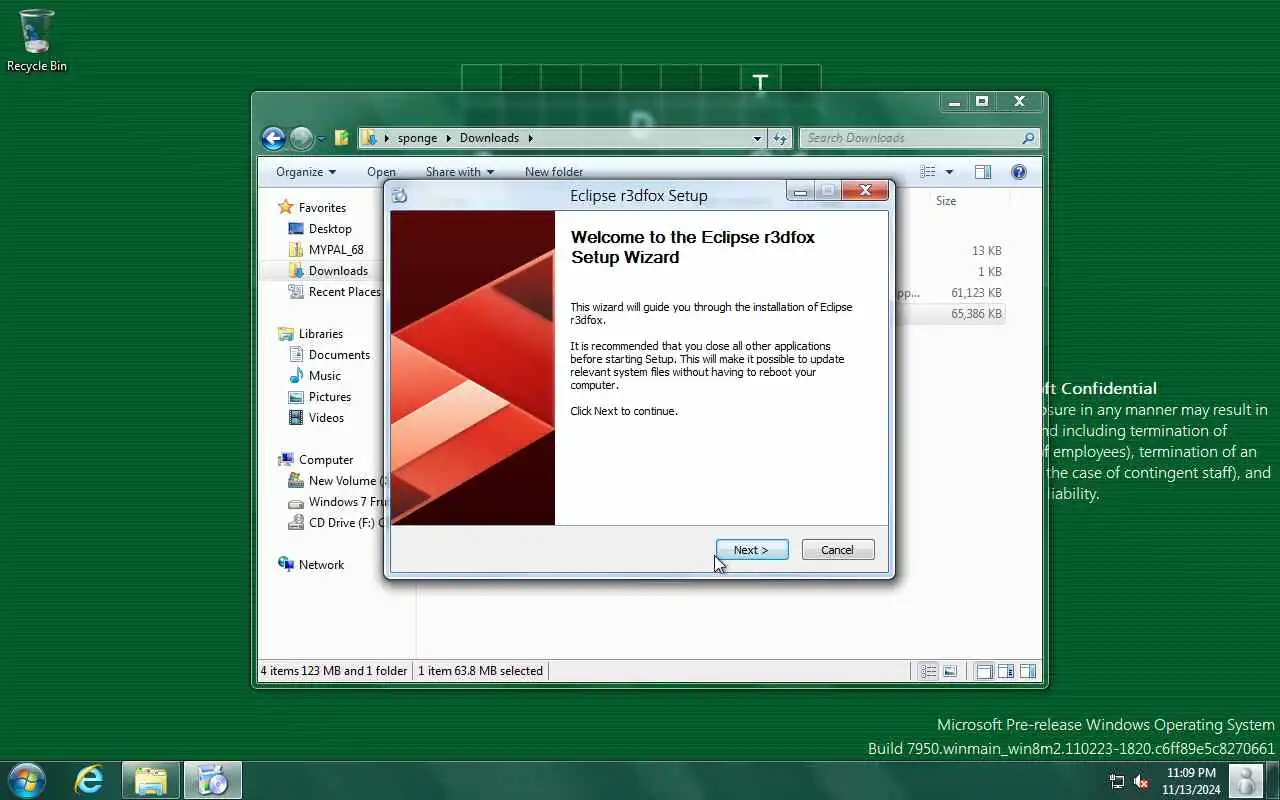Click the muted volume tray icon
This screenshot has width=1280, height=800.
1140,781
